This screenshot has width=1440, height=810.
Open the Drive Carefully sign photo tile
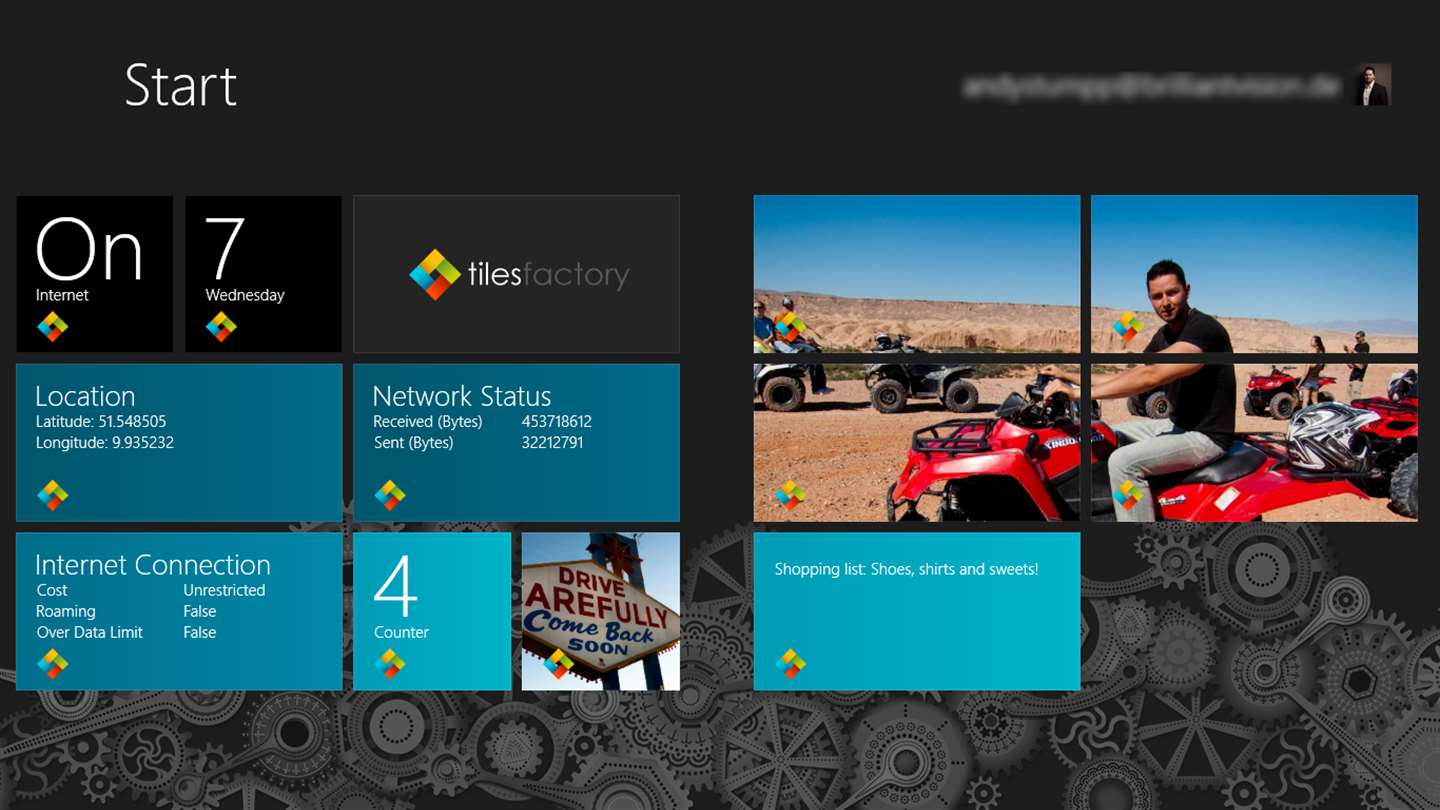coord(601,611)
